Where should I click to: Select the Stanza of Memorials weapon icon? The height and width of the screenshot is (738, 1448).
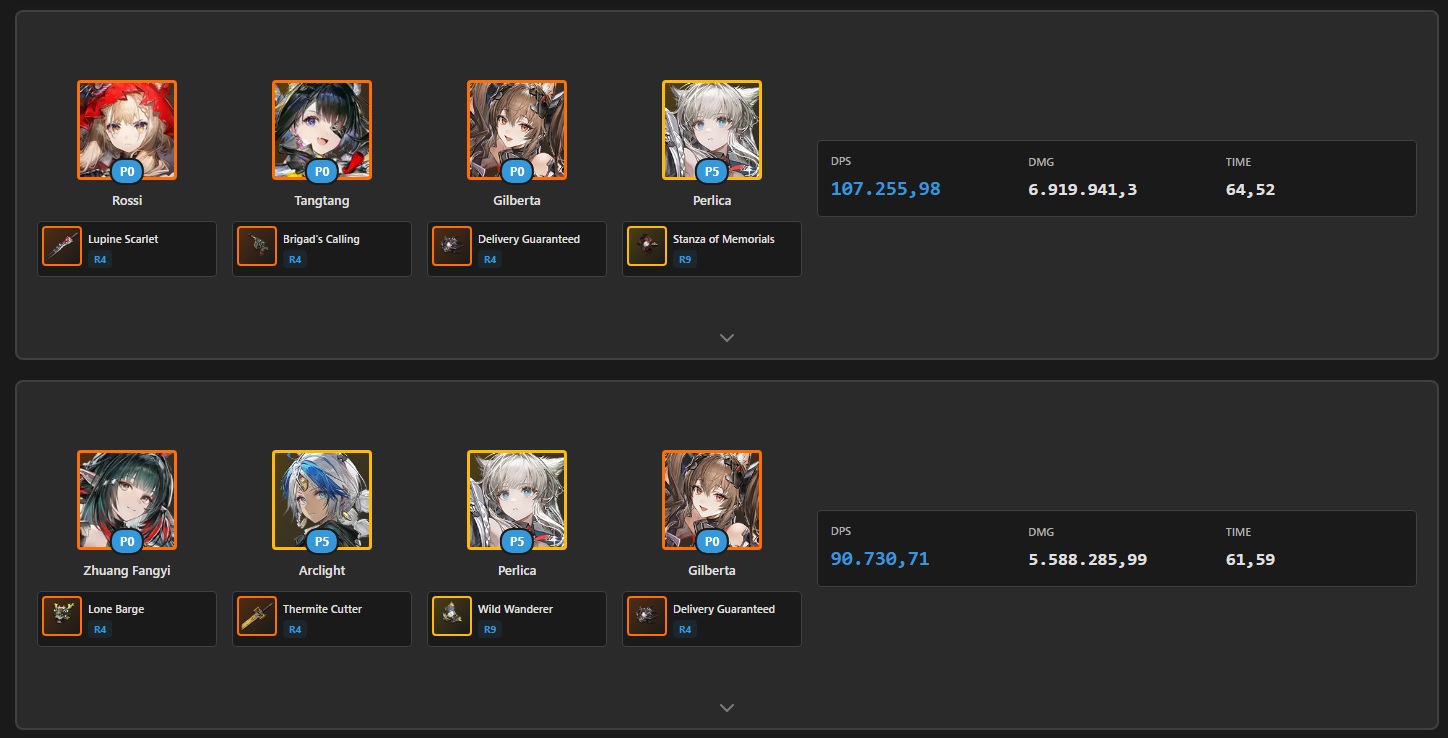point(647,247)
